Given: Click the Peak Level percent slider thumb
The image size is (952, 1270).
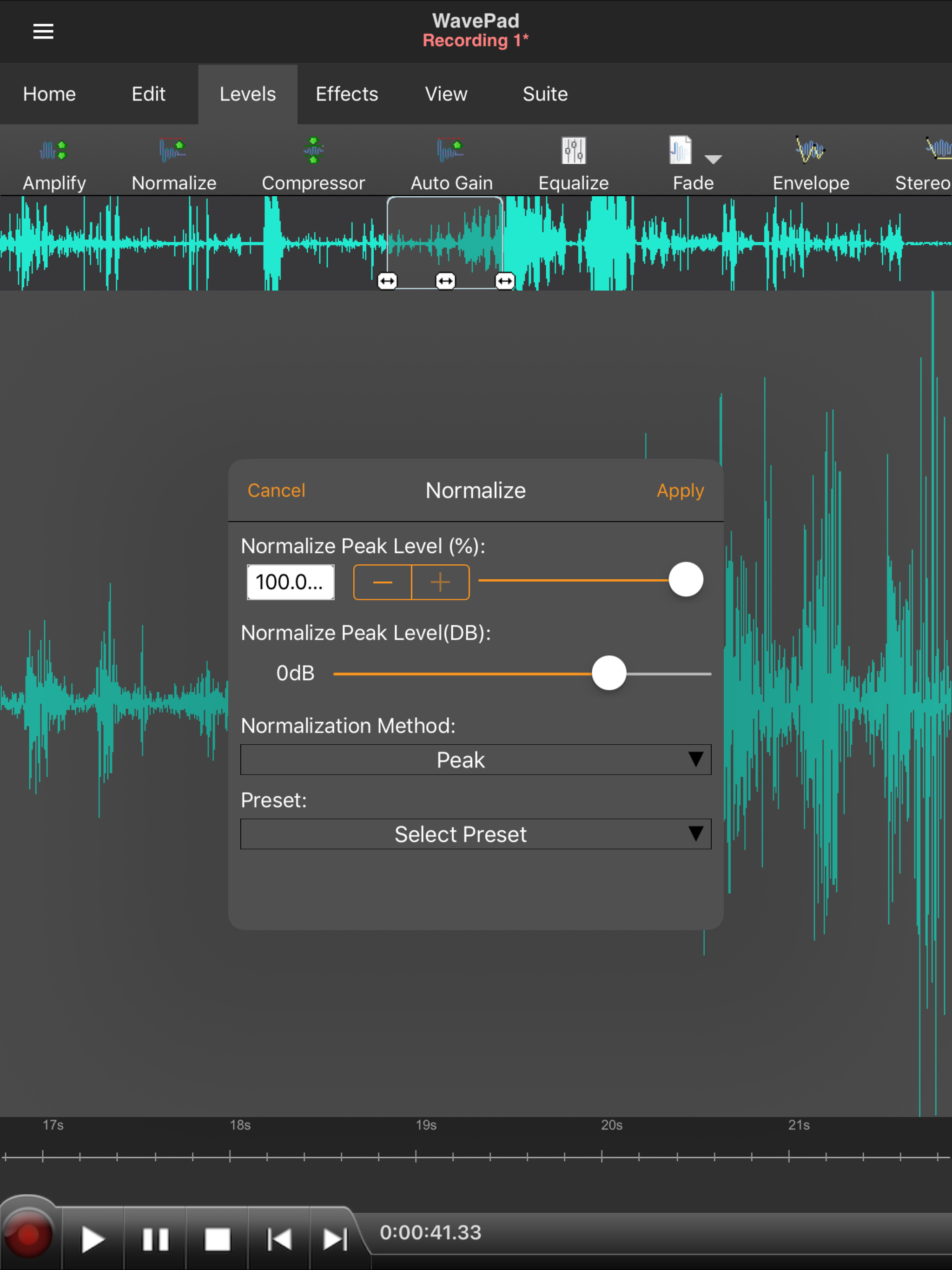Looking at the screenshot, I should point(686,580).
